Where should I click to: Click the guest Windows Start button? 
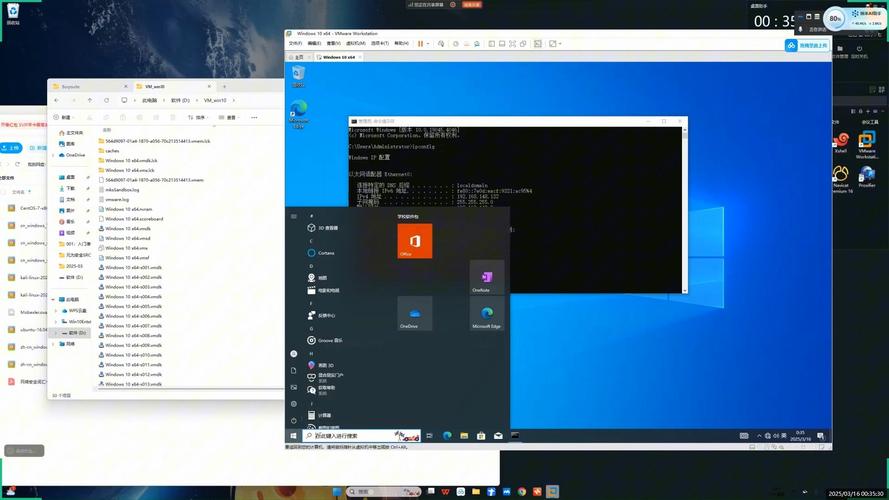tap(293, 436)
